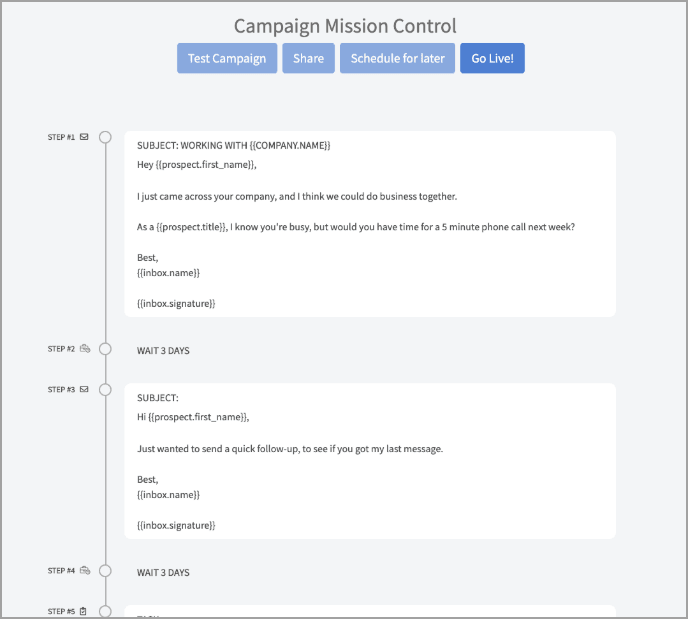688x619 pixels.
Task: Click 'Hey {{prospect.first_name}},' greeting
Action: click(x=197, y=165)
